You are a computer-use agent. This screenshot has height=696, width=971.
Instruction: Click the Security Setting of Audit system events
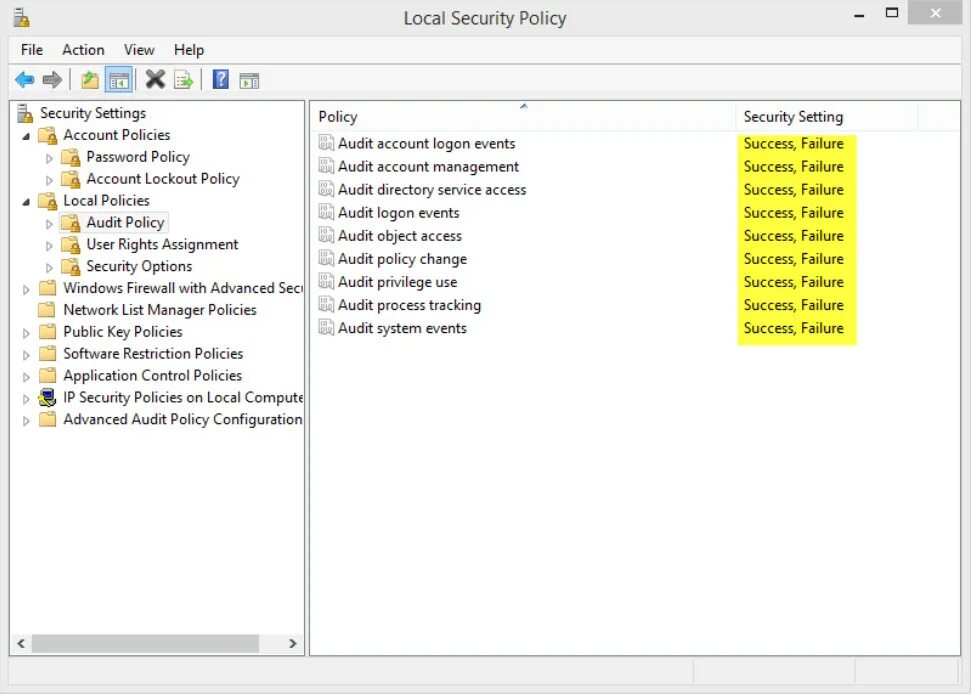(x=793, y=328)
